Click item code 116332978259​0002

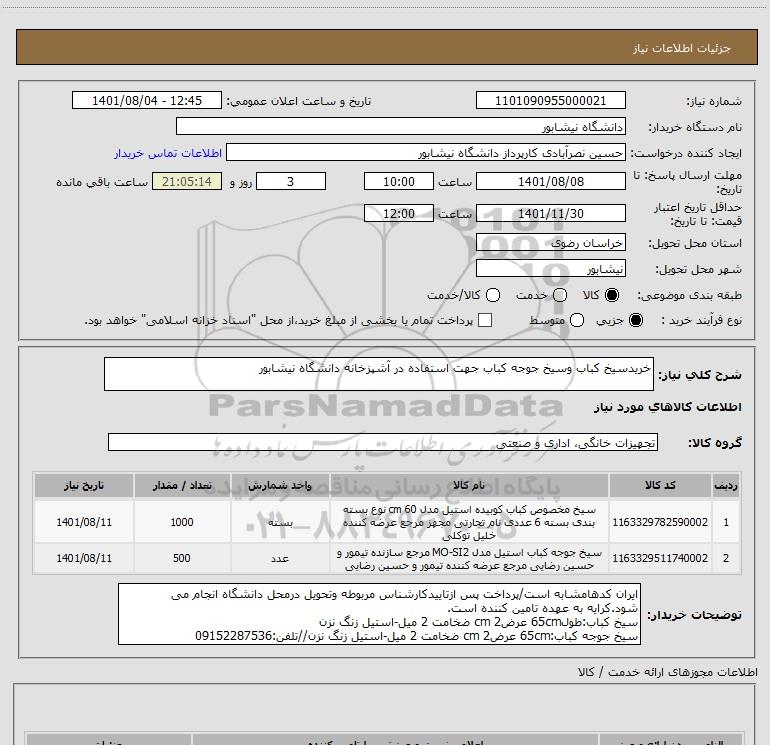[660, 522]
